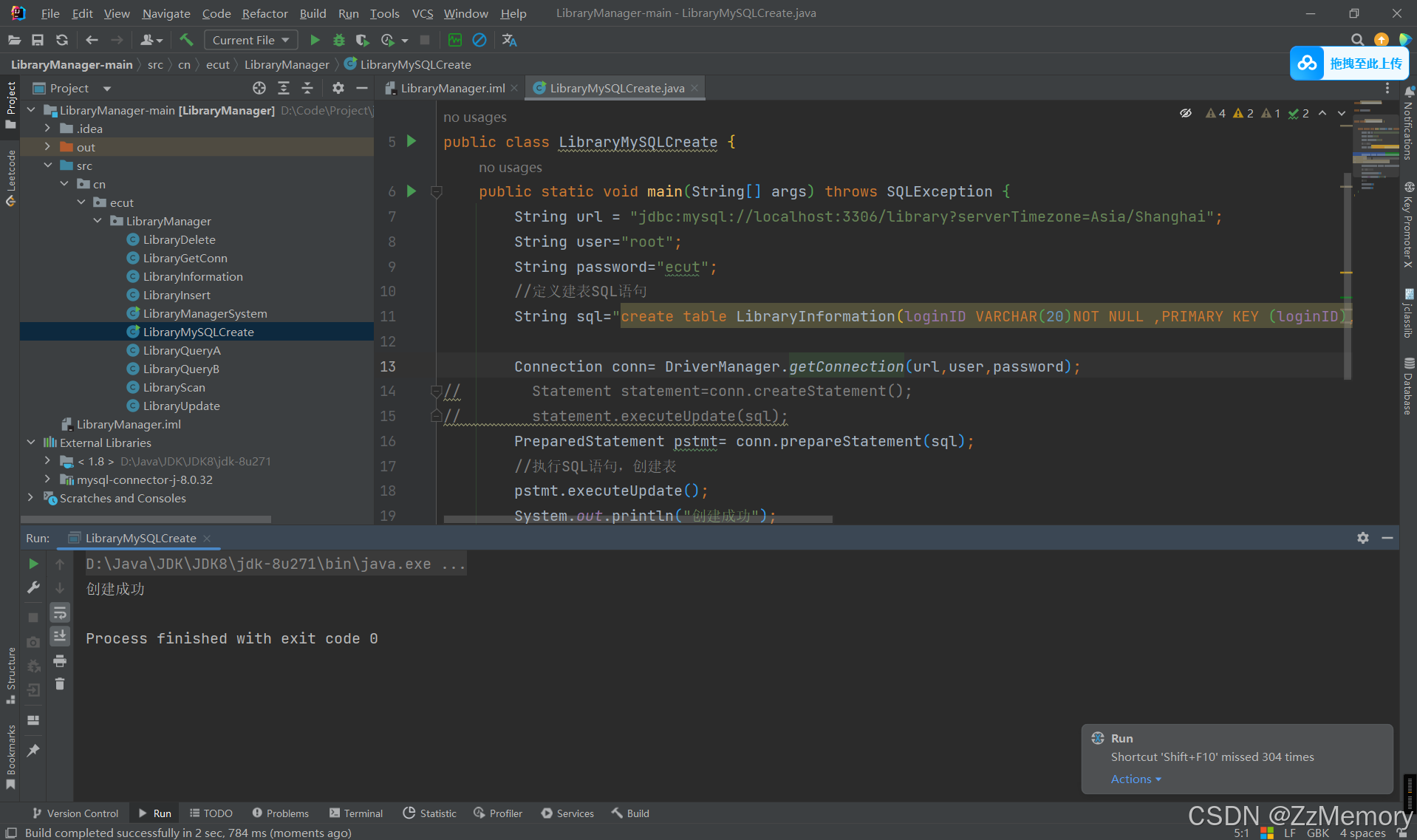
Task: Open the Refactor menu
Action: [x=264, y=13]
